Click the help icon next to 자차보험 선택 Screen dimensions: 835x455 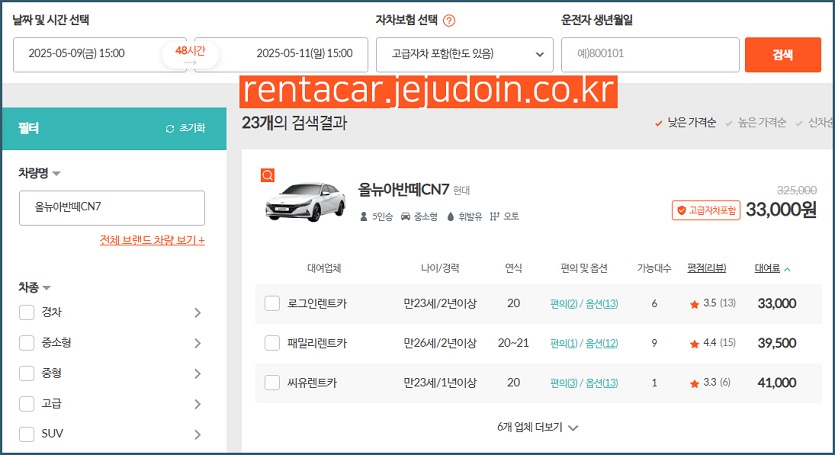tap(449, 21)
